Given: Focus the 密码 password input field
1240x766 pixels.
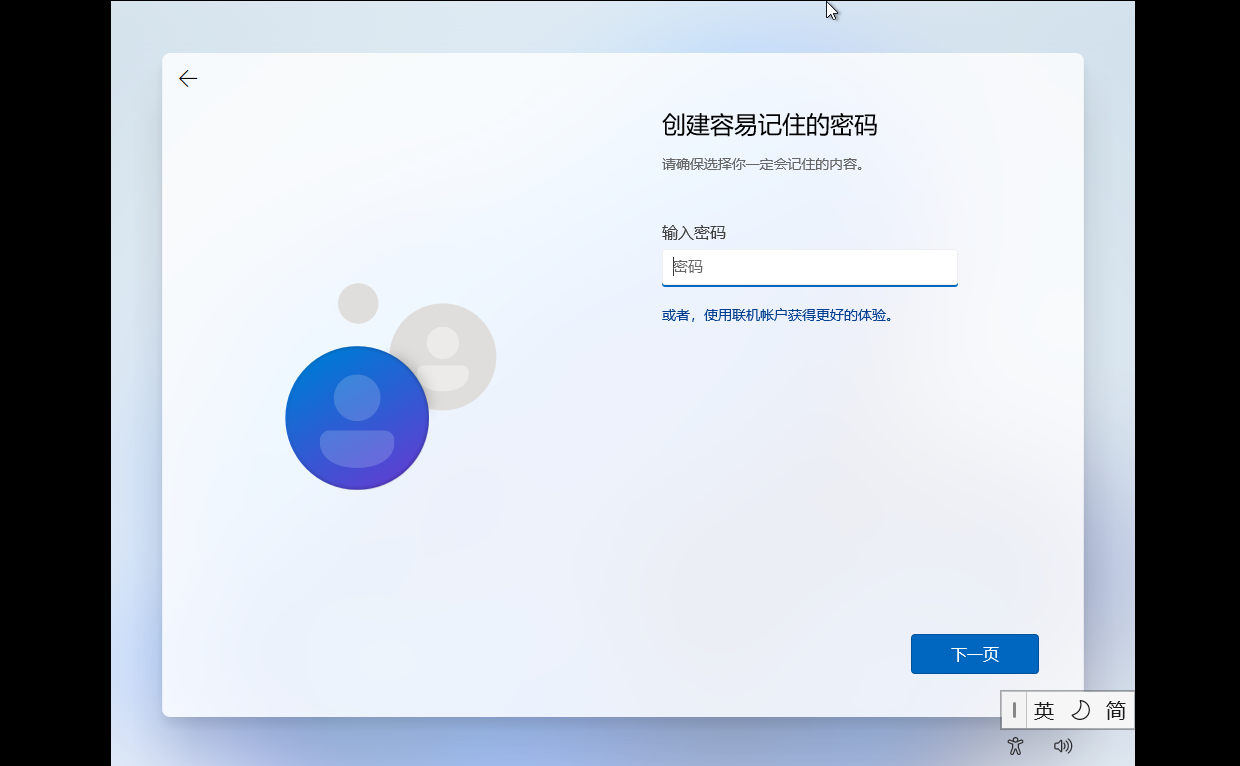Looking at the screenshot, I should tap(809, 267).
